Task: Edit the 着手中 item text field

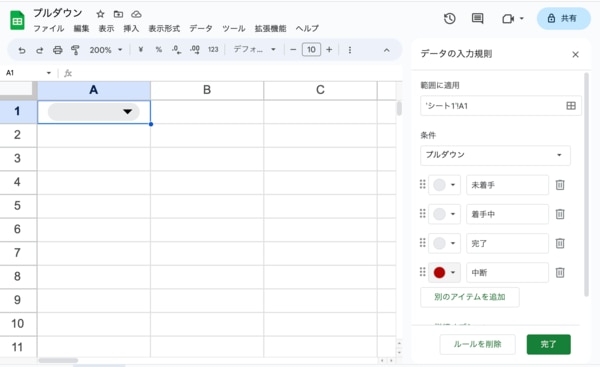Action: click(507, 214)
